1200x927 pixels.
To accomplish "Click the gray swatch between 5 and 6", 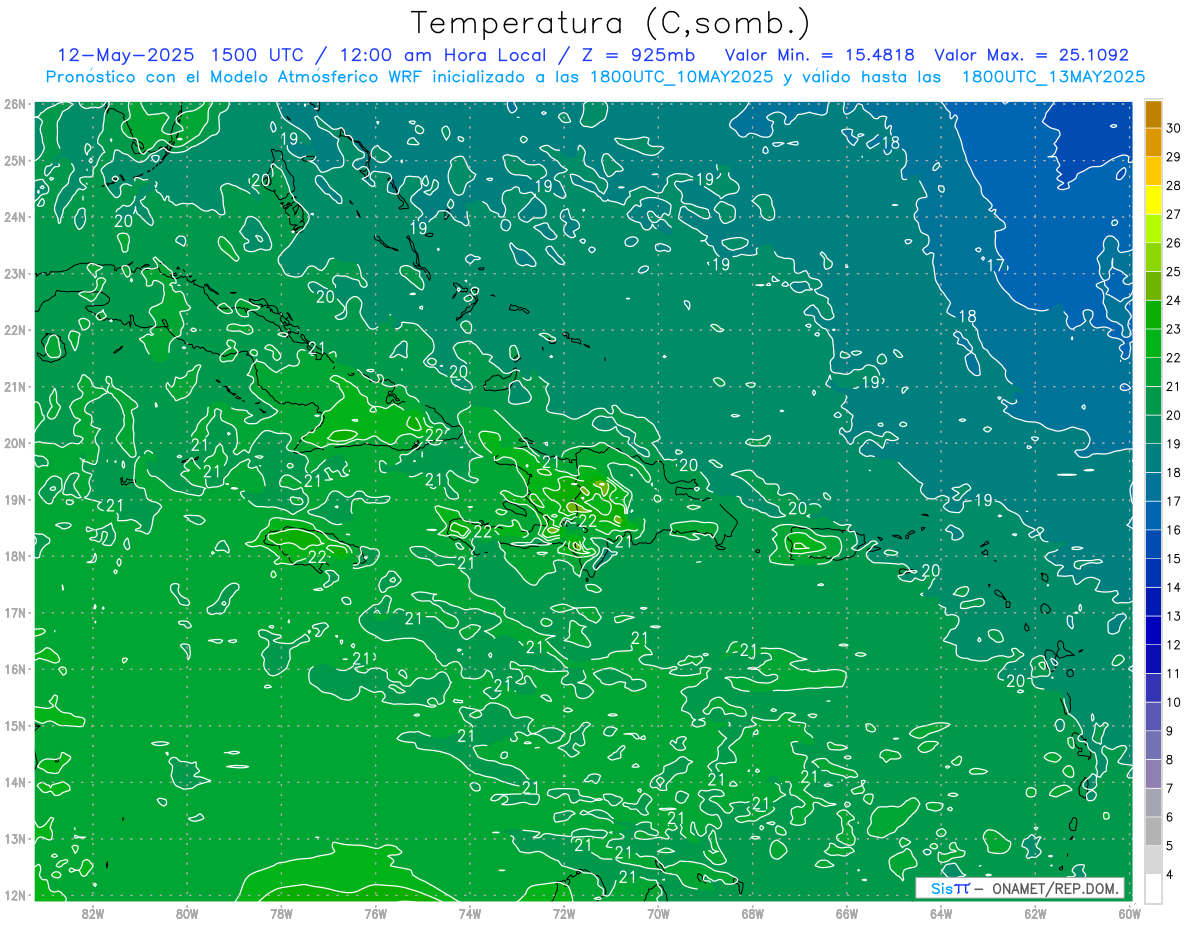I will tap(1153, 831).
